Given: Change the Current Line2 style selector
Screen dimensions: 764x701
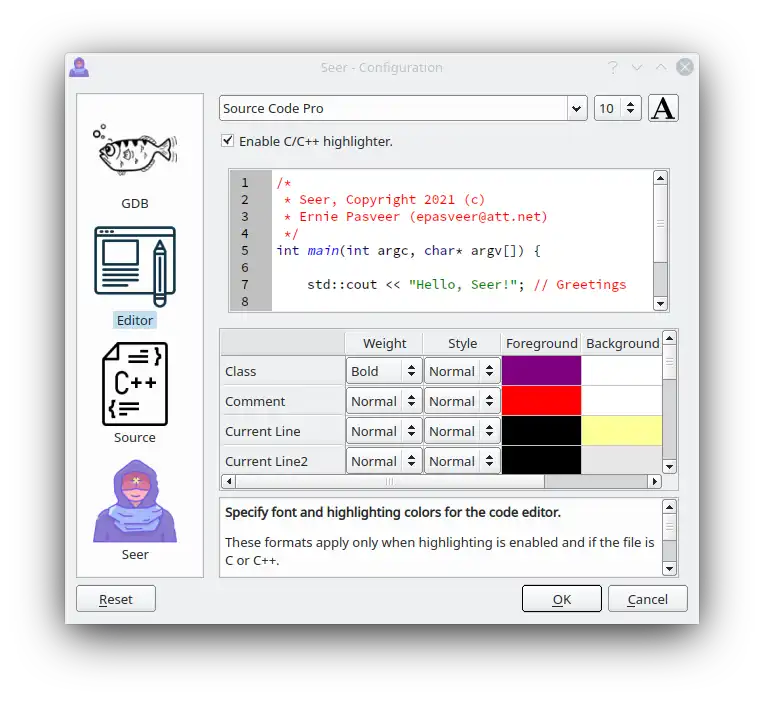Looking at the screenshot, I should click(x=462, y=461).
